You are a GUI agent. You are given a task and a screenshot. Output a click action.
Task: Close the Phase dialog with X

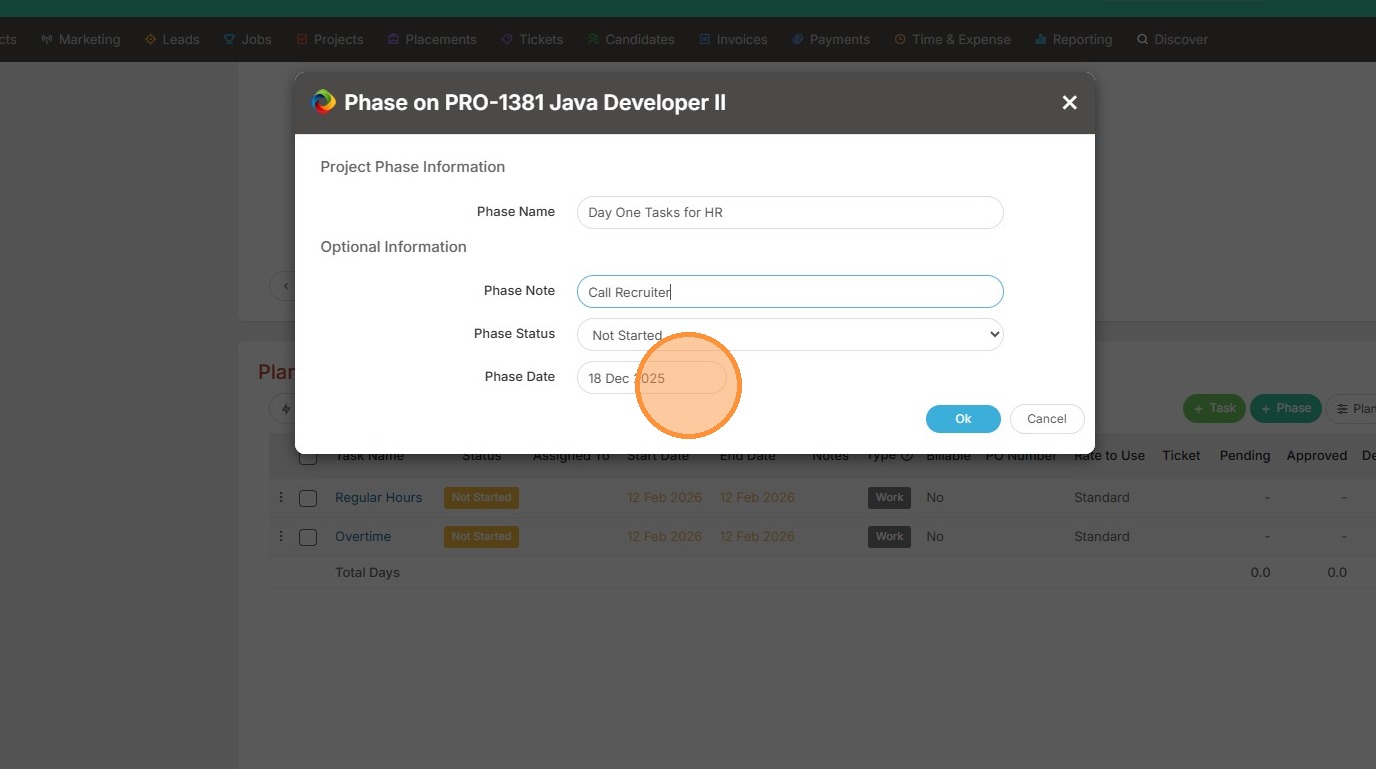pyautogui.click(x=1069, y=102)
